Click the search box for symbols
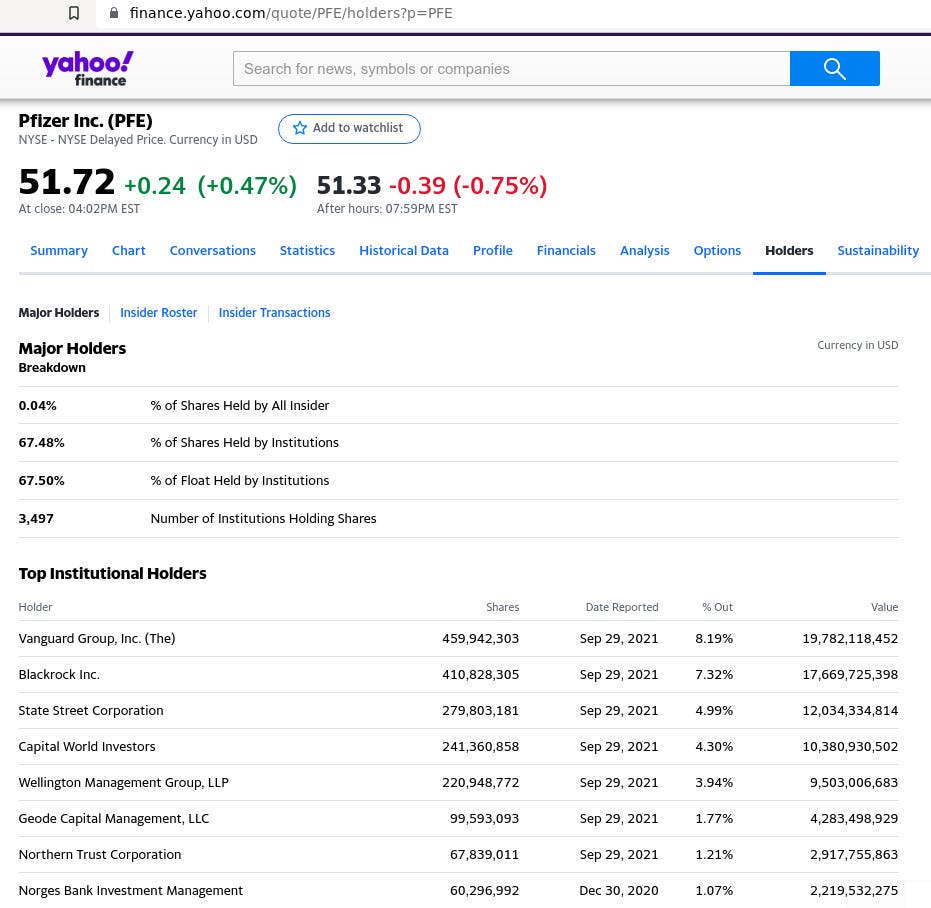Screen dimensions: 931x908 pos(511,68)
